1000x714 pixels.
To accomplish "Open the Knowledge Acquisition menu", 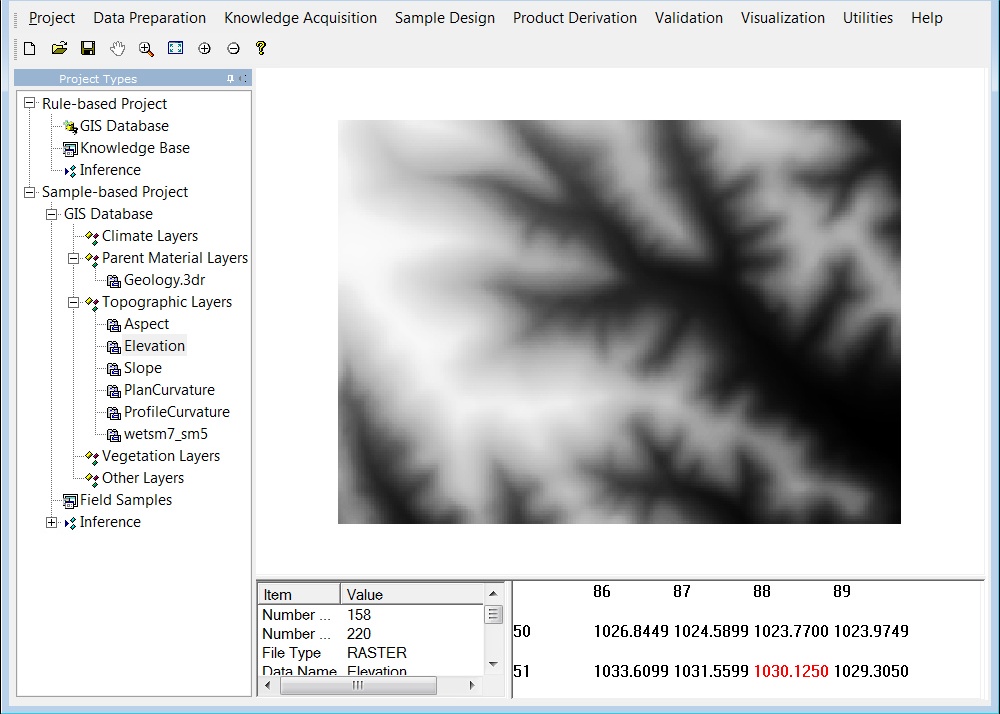I will (300, 18).
